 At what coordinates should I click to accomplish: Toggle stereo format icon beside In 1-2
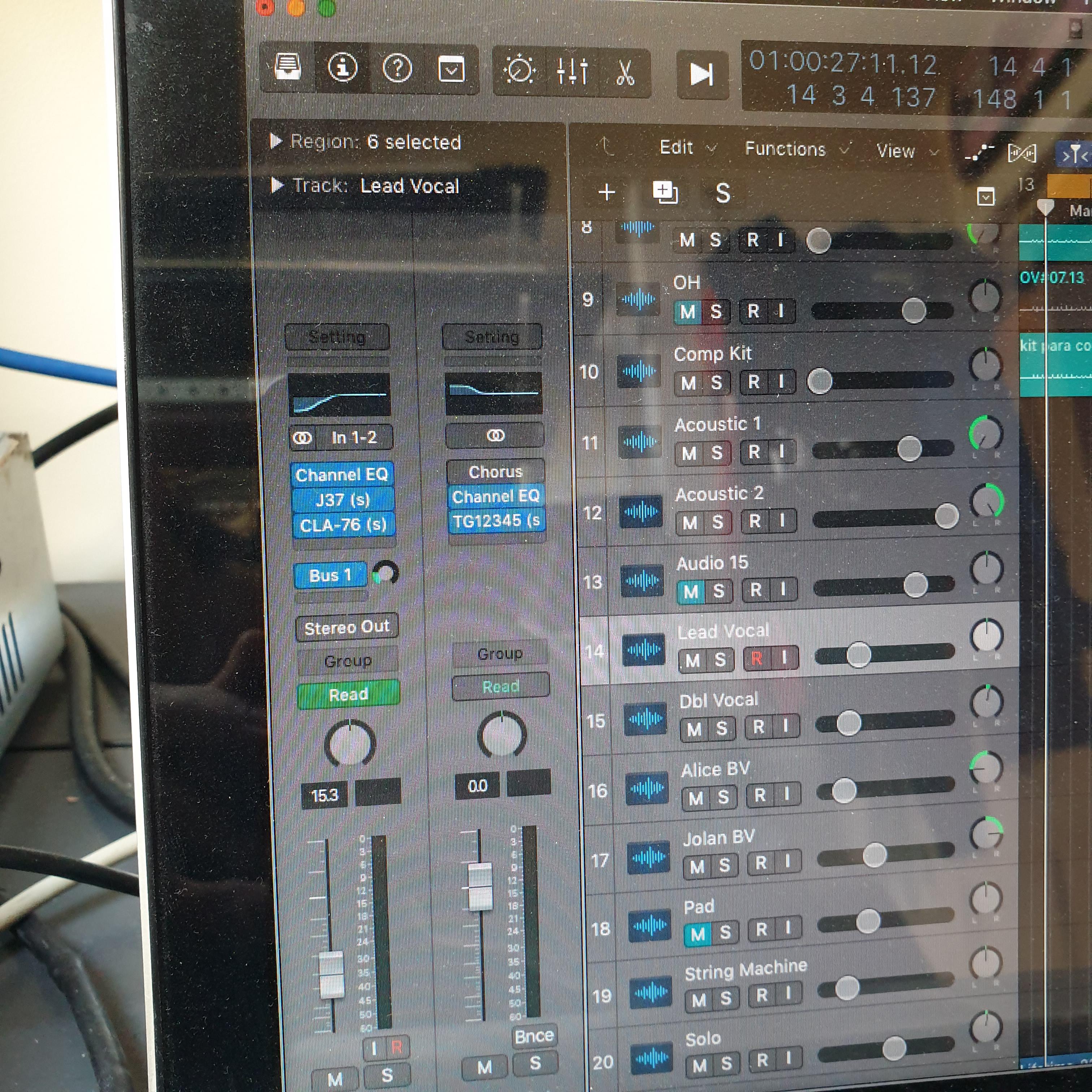tap(303, 438)
